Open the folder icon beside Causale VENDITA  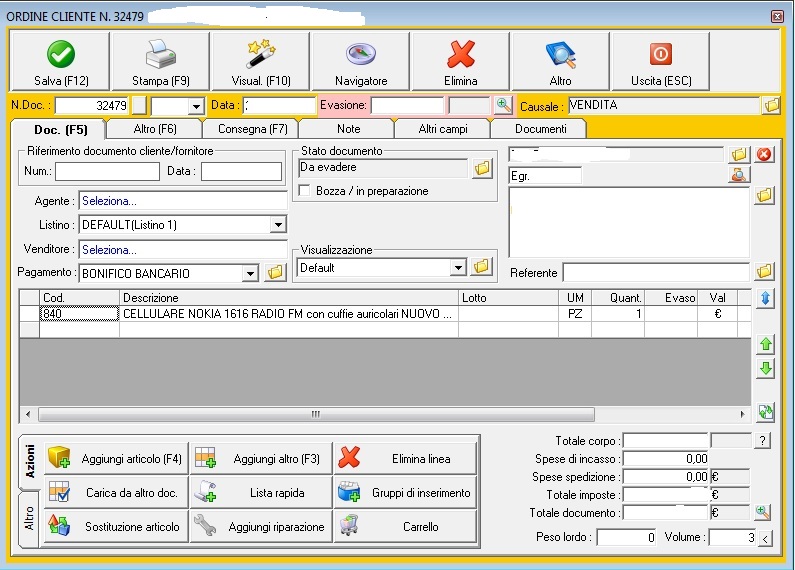(x=771, y=105)
